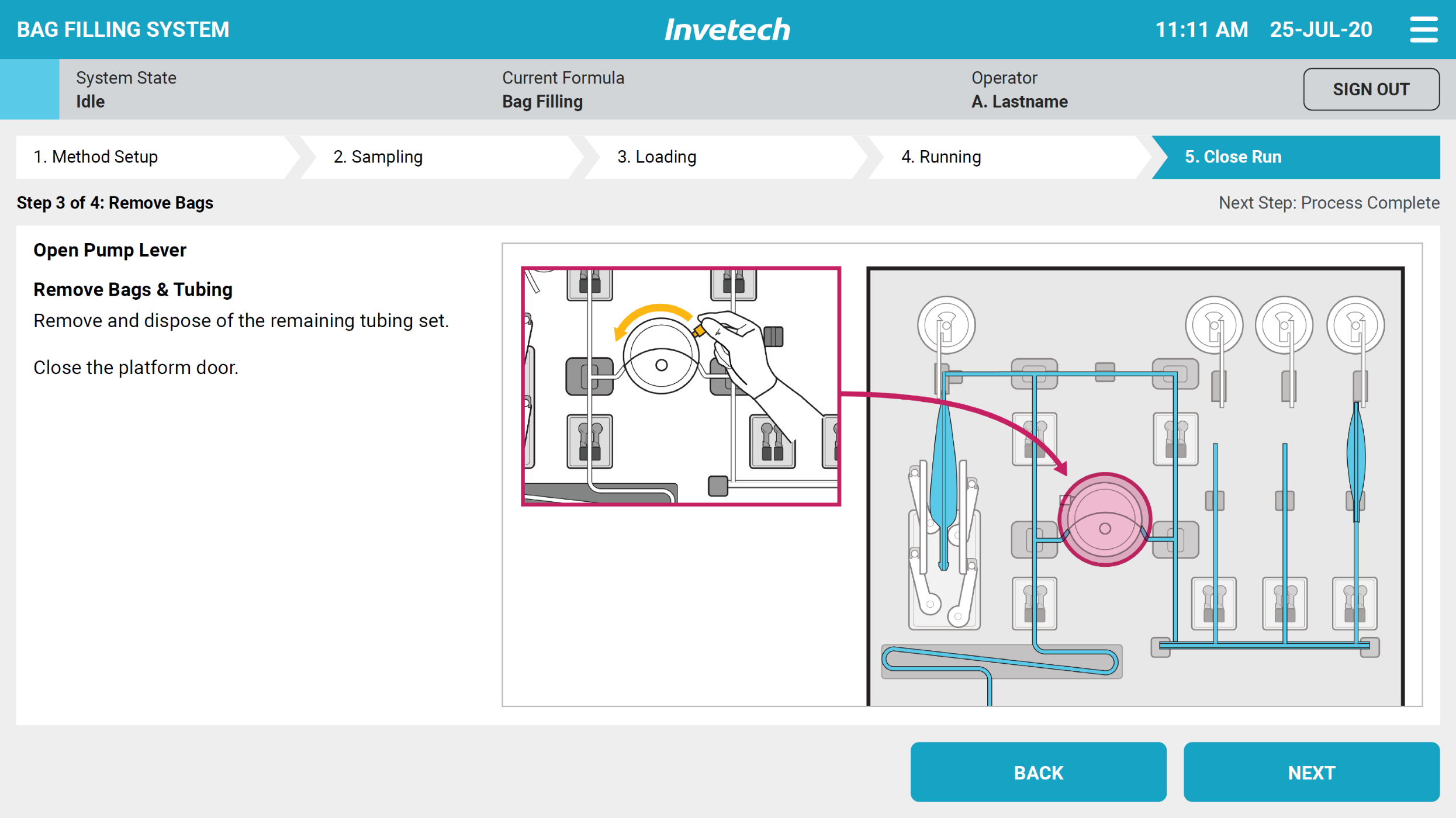Click the Next Step: Process Complete text
Screen dimensions: 1456x818
click(x=1329, y=203)
